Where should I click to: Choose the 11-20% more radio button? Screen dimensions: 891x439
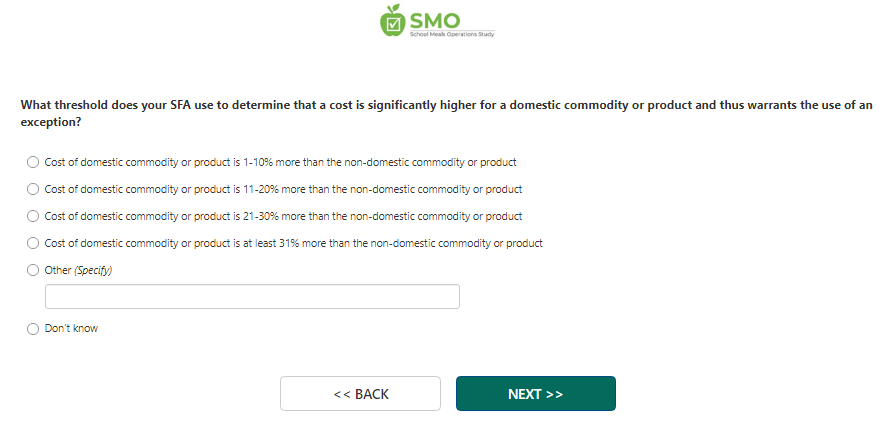(x=32, y=189)
